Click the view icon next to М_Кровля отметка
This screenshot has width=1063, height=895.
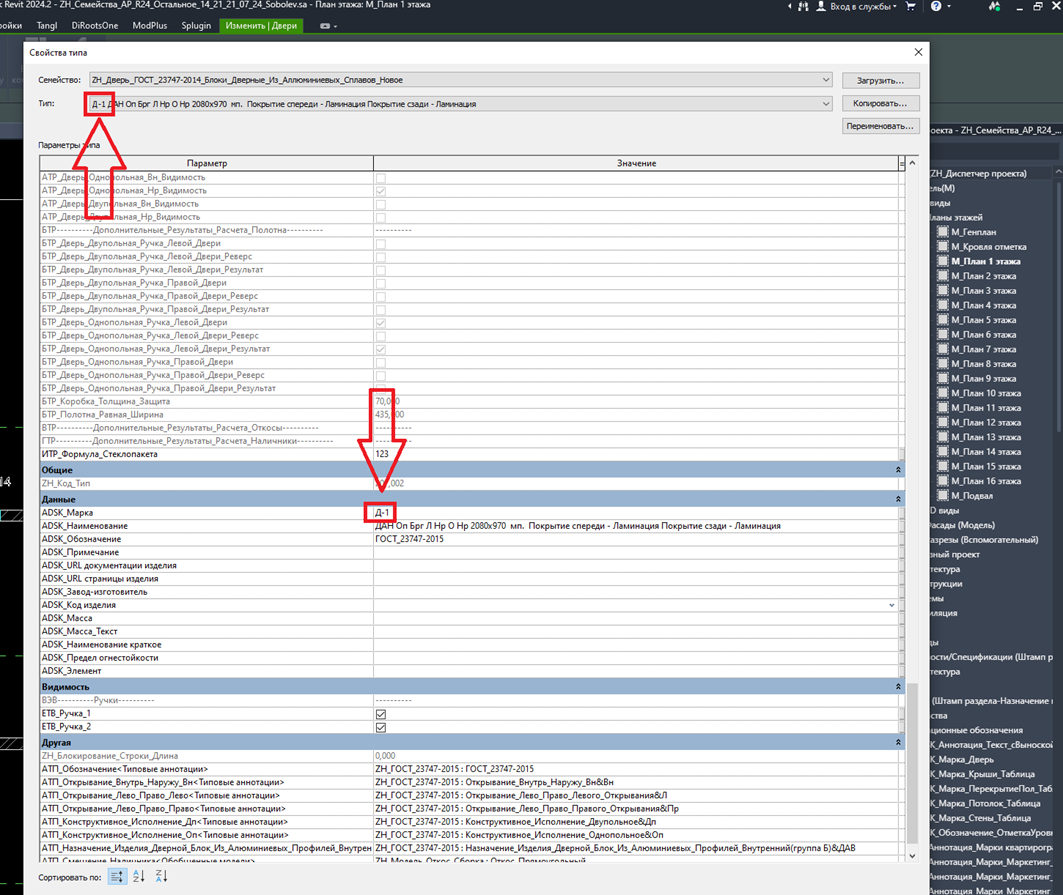coord(942,247)
